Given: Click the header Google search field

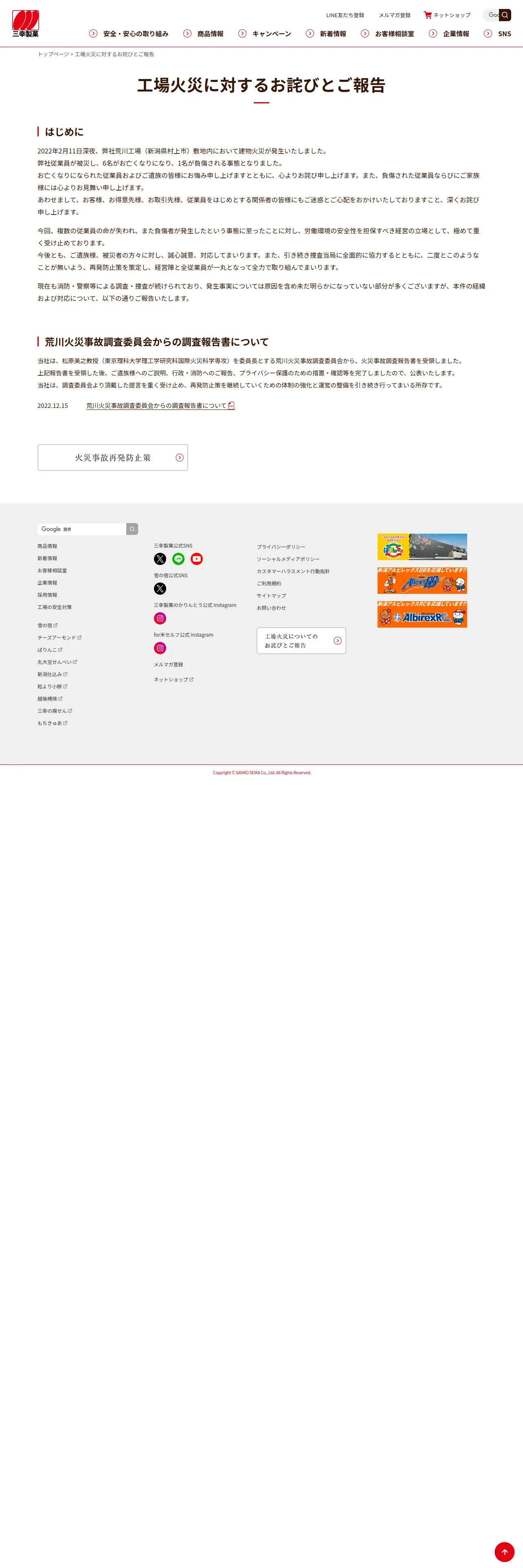Looking at the screenshot, I should (491, 15).
